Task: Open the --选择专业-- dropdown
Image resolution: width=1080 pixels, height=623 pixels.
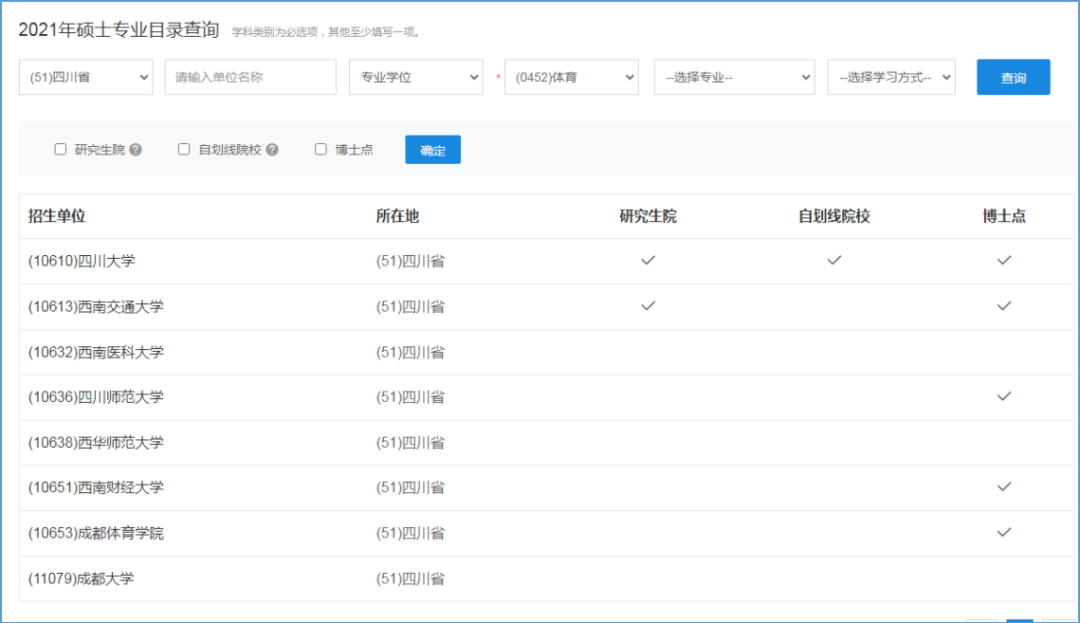Action: [x=734, y=77]
